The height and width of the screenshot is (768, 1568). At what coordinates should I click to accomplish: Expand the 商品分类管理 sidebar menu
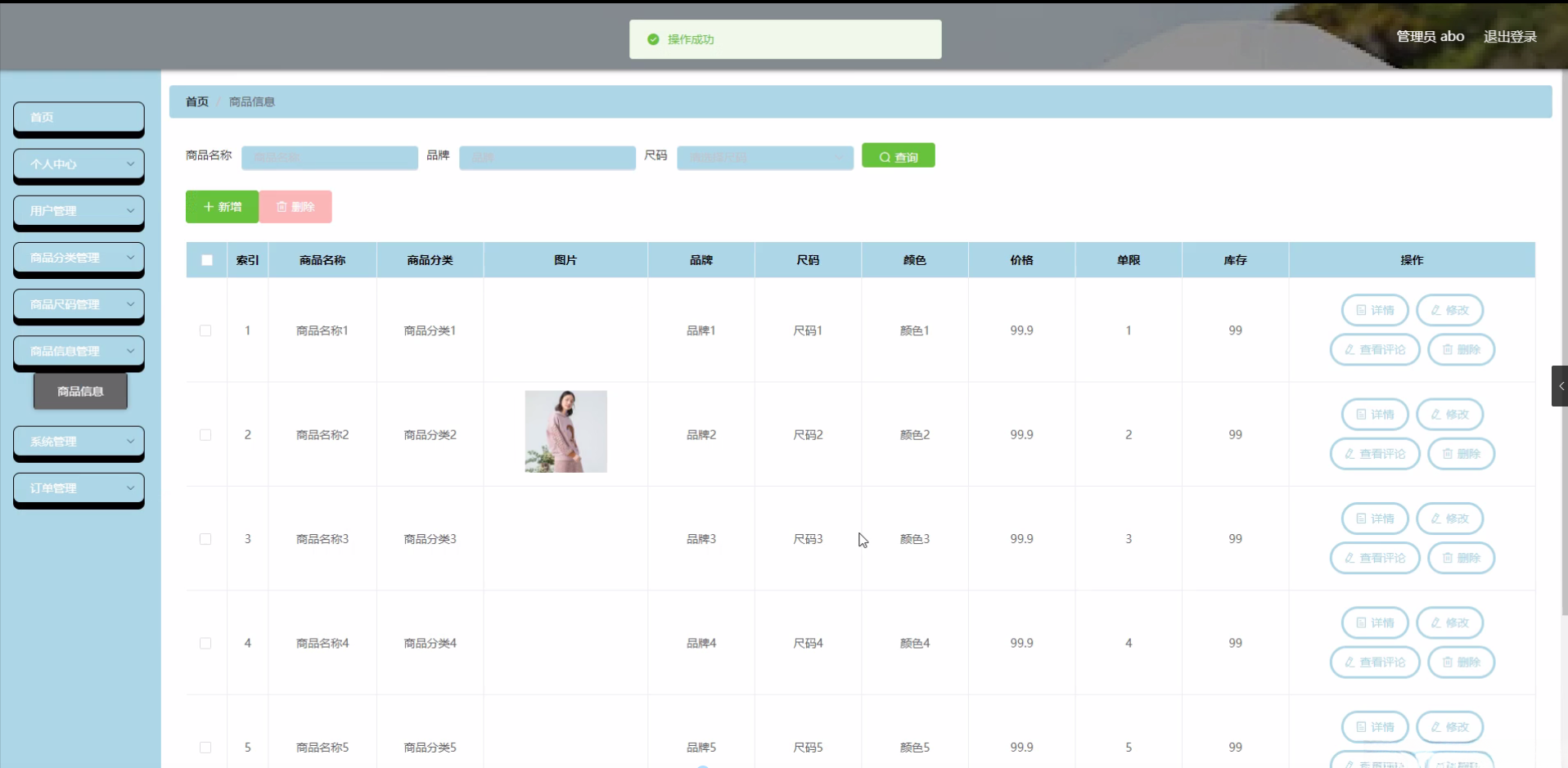coord(79,258)
